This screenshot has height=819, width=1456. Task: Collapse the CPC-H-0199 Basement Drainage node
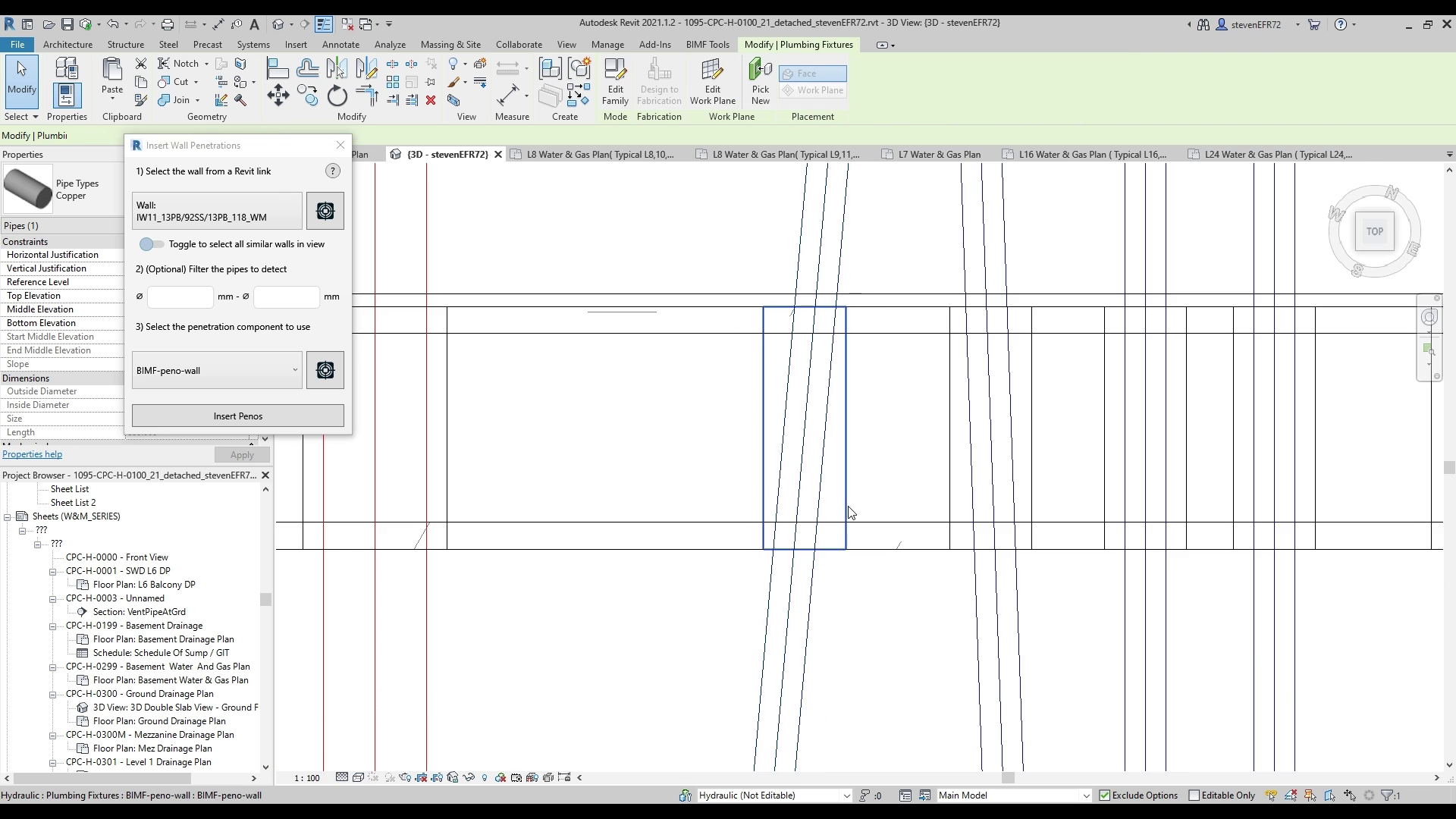pyautogui.click(x=53, y=626)
